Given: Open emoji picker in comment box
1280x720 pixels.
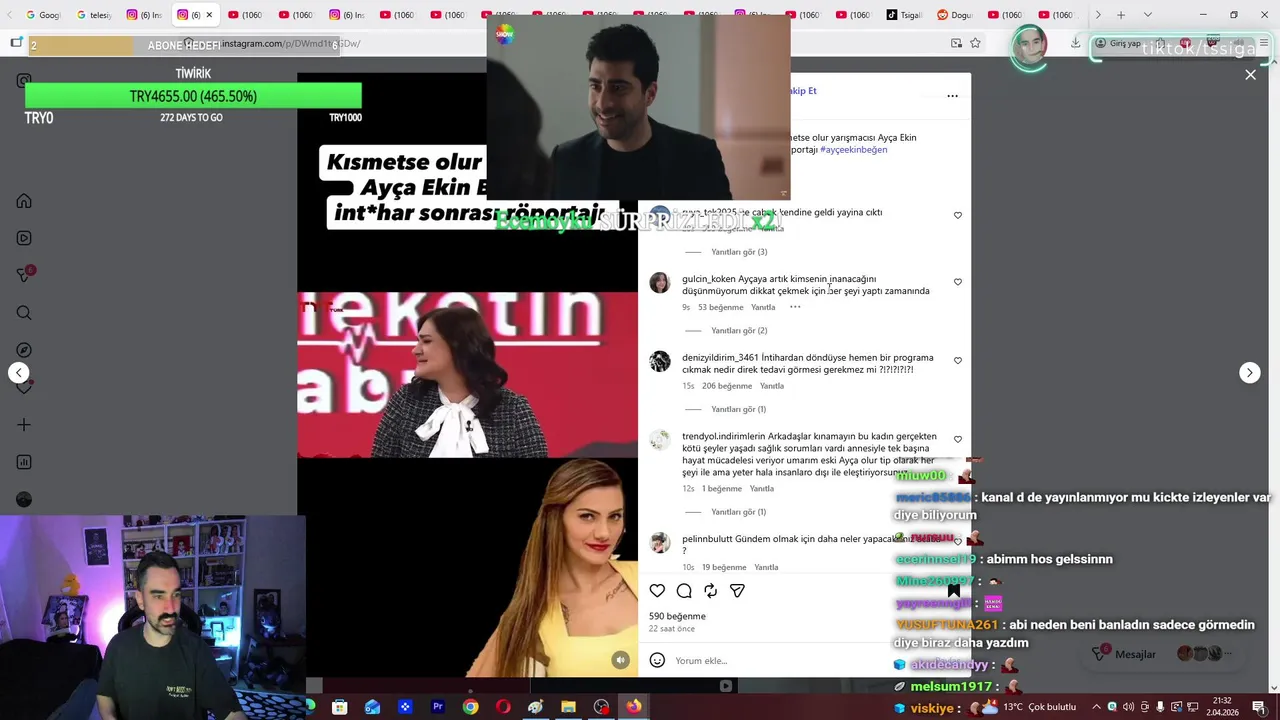Looking at the screenshot, I should point(657,660).
